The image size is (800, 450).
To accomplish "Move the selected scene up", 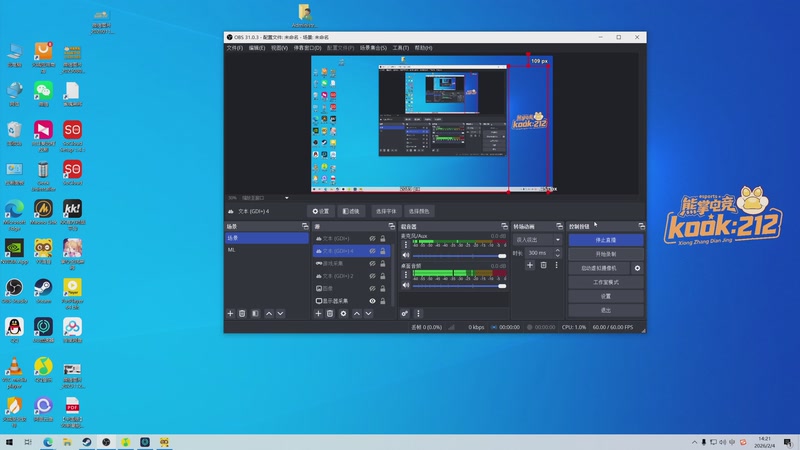I will coord(269,313).
